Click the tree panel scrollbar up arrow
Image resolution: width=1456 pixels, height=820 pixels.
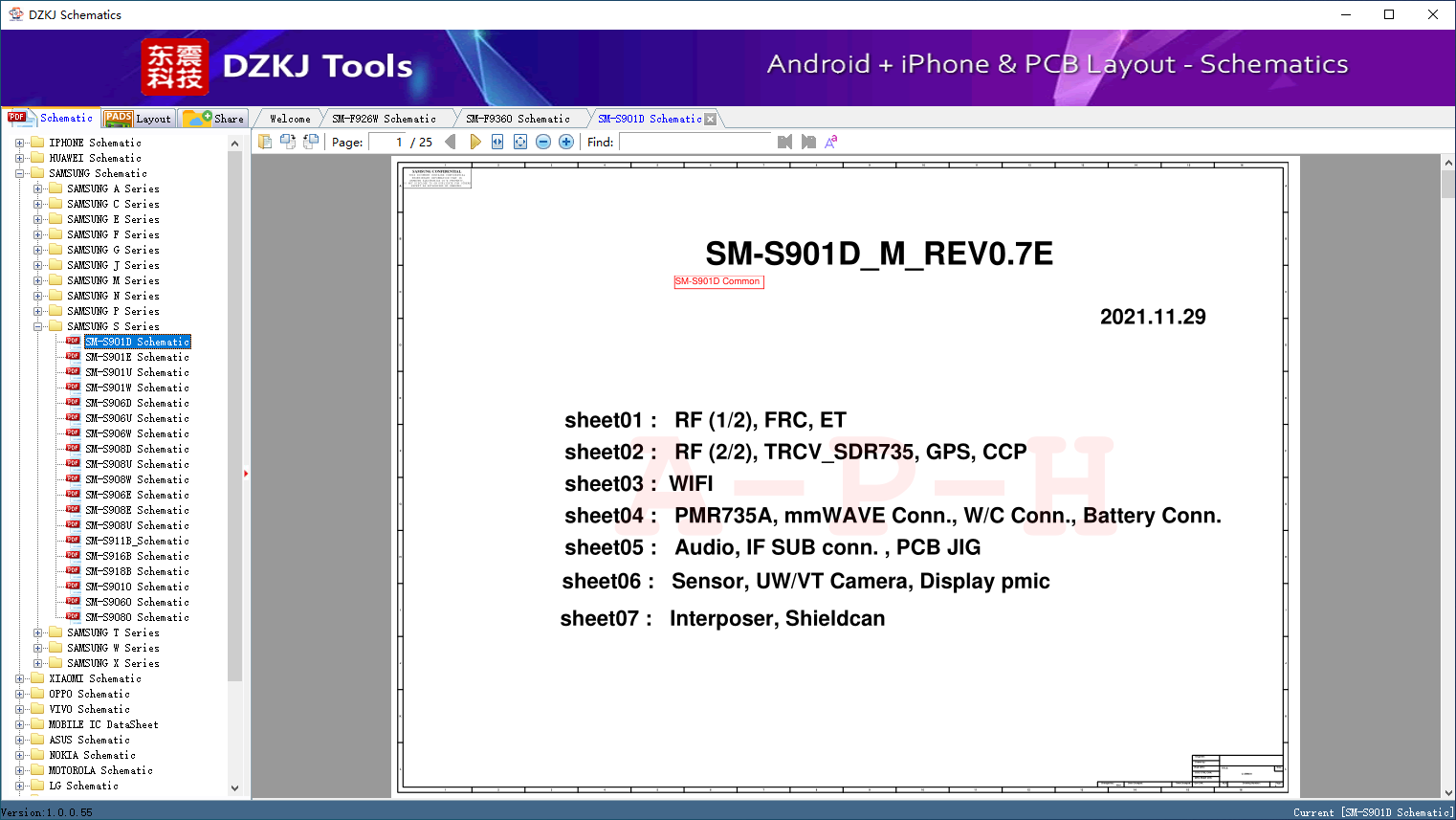coord(234,144)
